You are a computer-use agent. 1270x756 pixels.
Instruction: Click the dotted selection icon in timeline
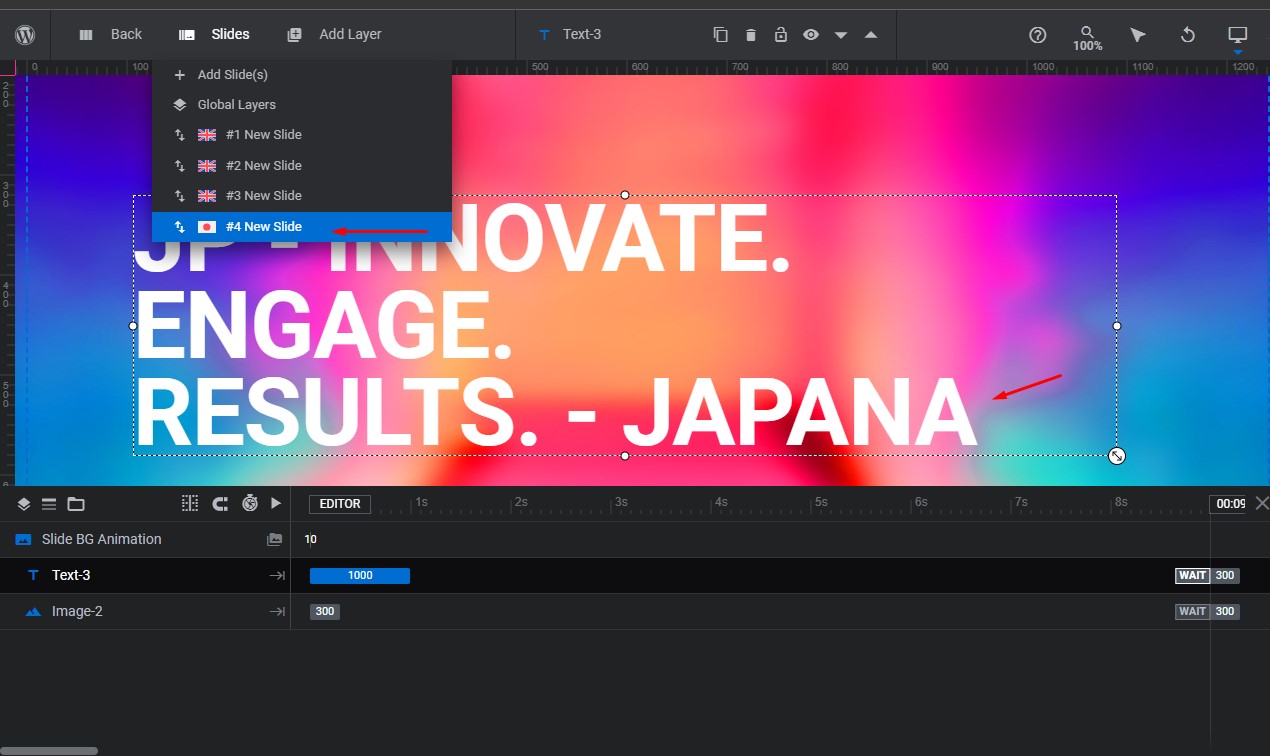(x=190, y=504)
